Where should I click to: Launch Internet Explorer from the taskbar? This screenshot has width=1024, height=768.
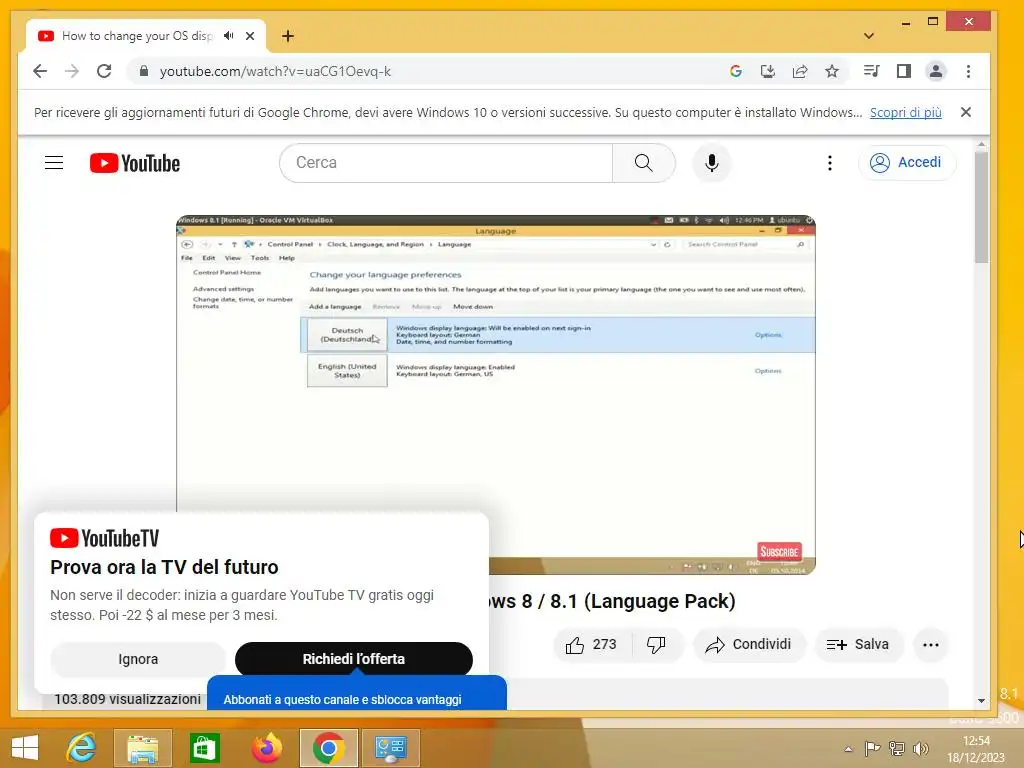click(82, 748)
